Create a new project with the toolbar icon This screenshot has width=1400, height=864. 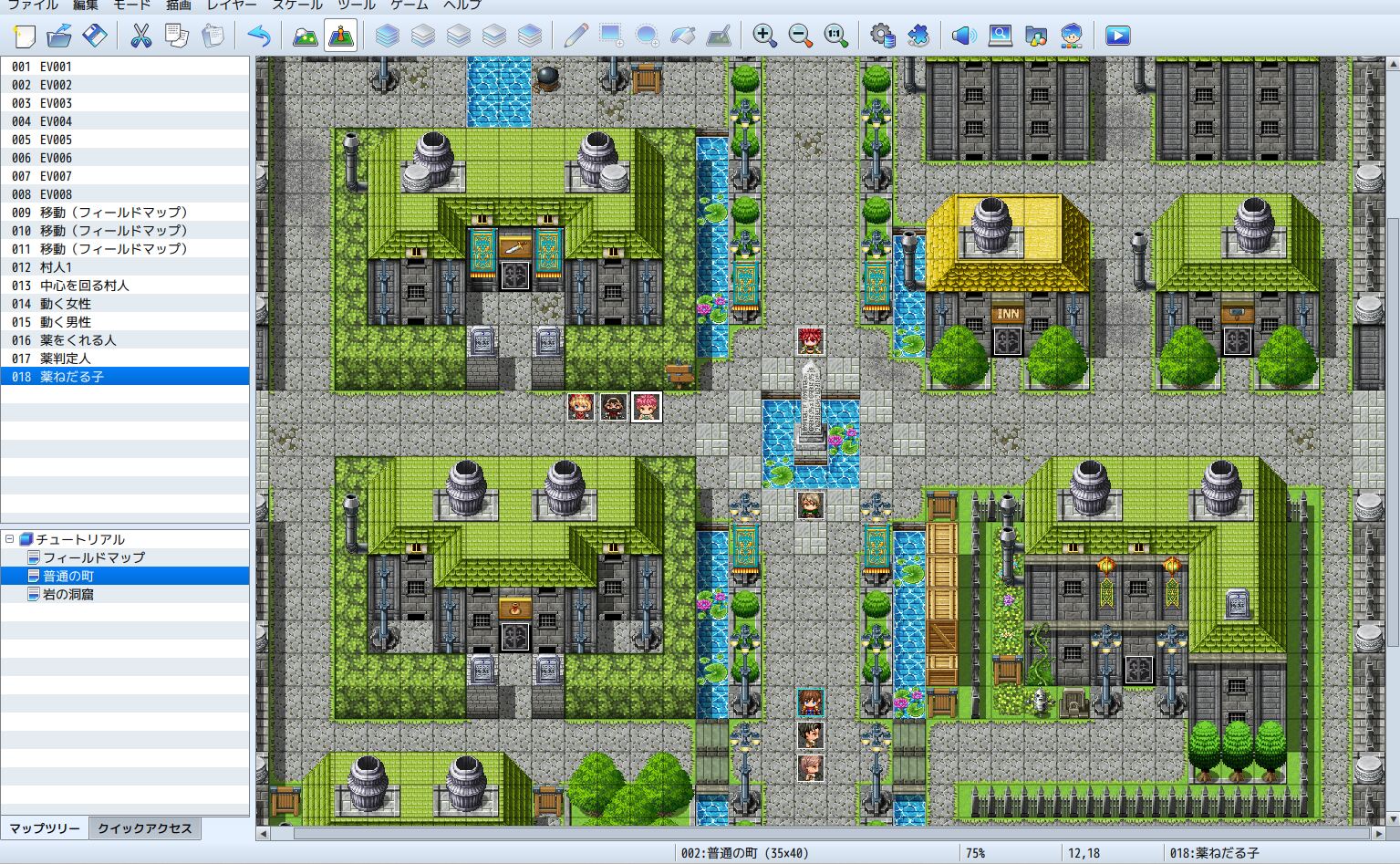24,36
